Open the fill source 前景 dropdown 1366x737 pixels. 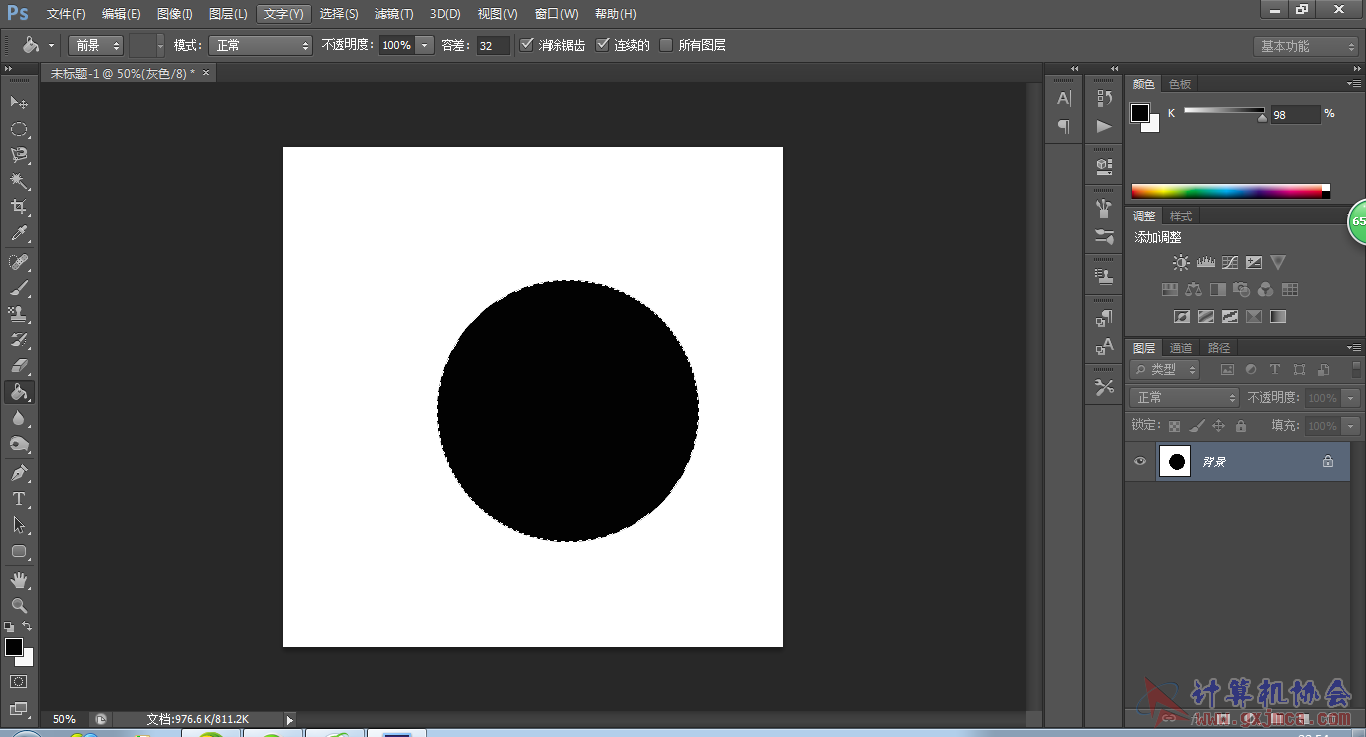tap(96, 45)
